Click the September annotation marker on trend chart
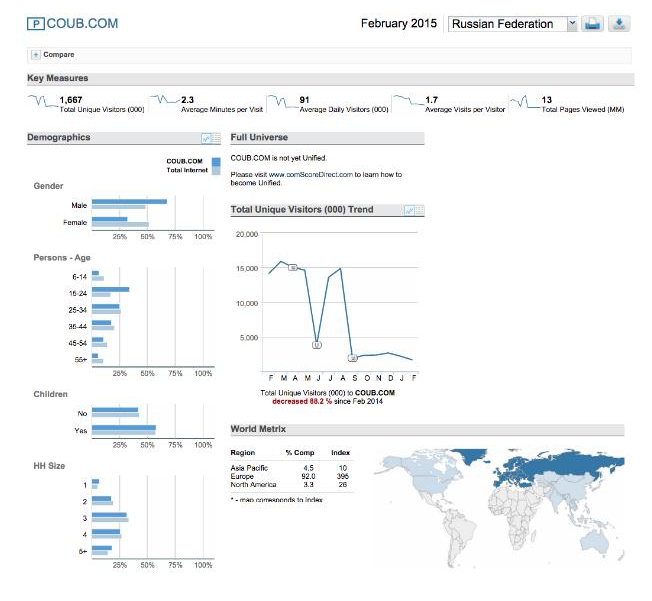652x601 pixels. pos(352,357)
